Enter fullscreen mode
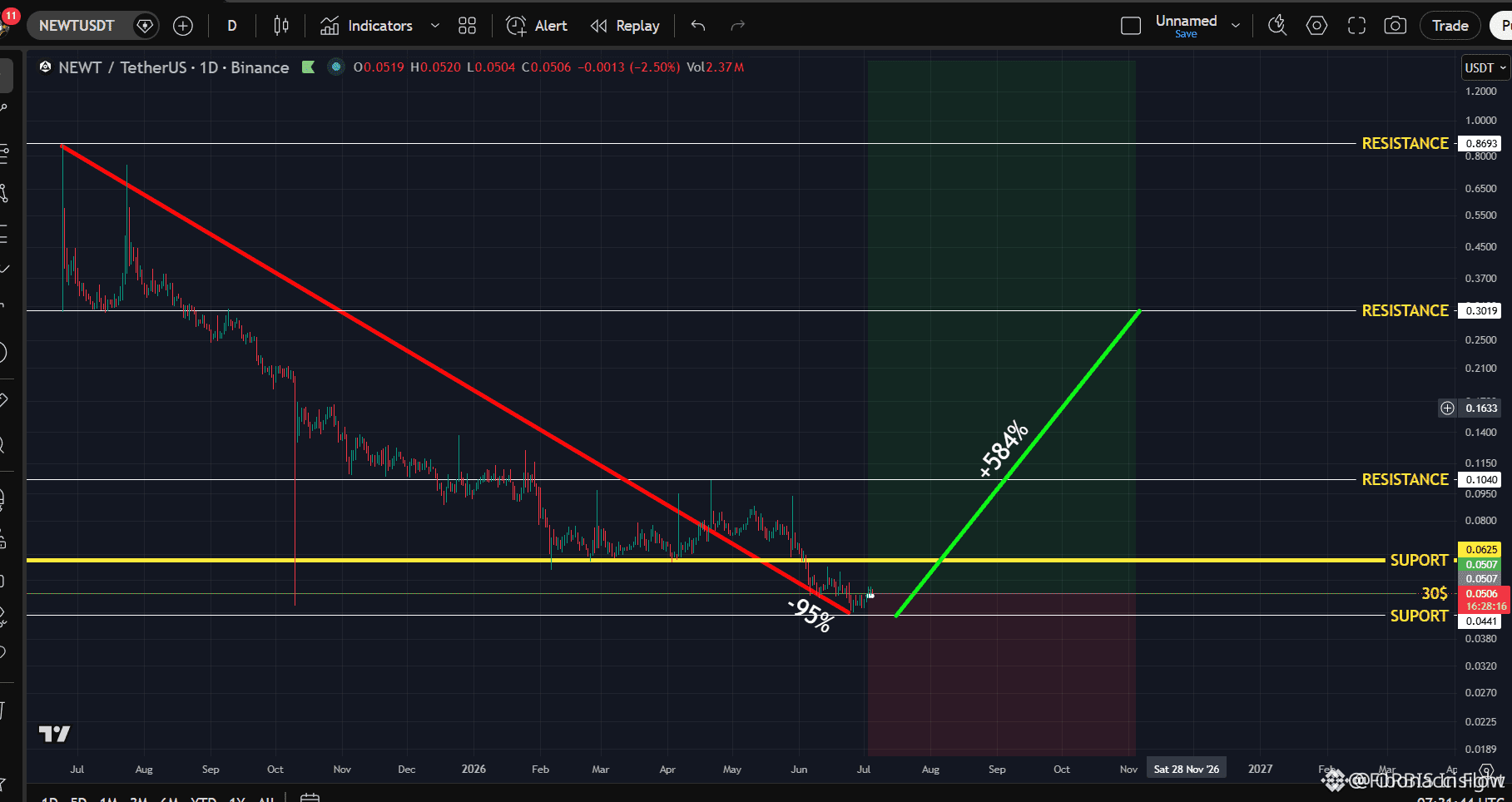 pos(1356,26)
